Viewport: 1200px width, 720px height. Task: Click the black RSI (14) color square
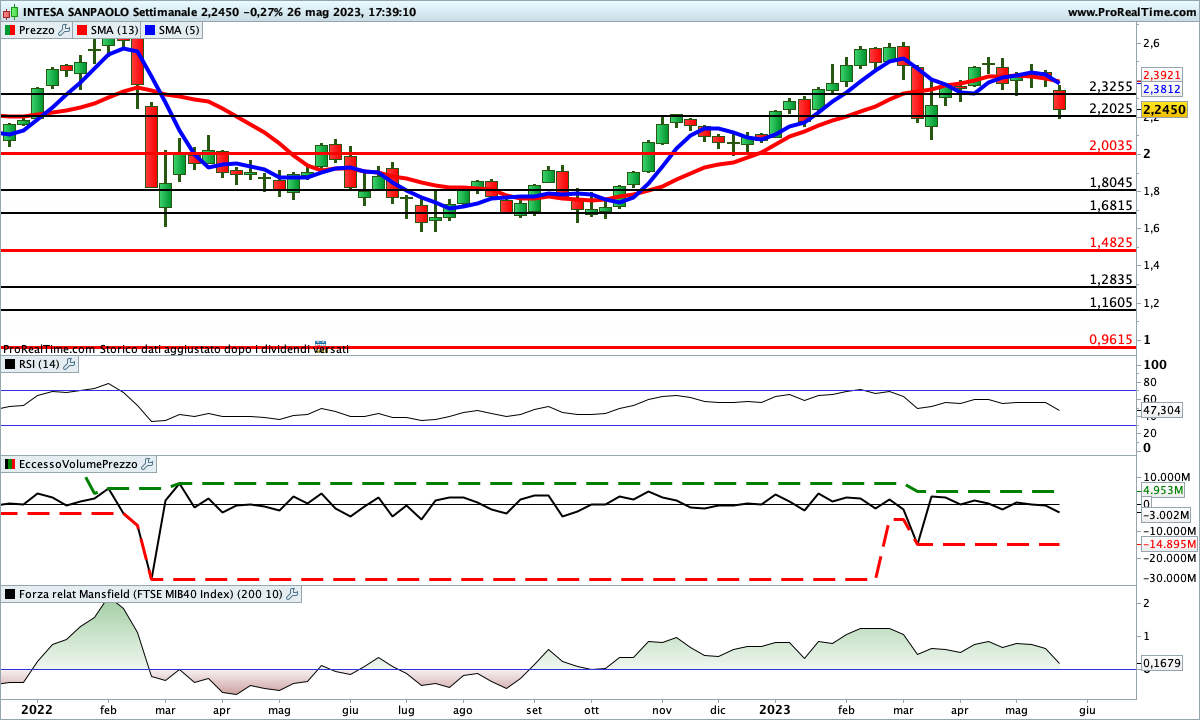(x=9, y=364)
